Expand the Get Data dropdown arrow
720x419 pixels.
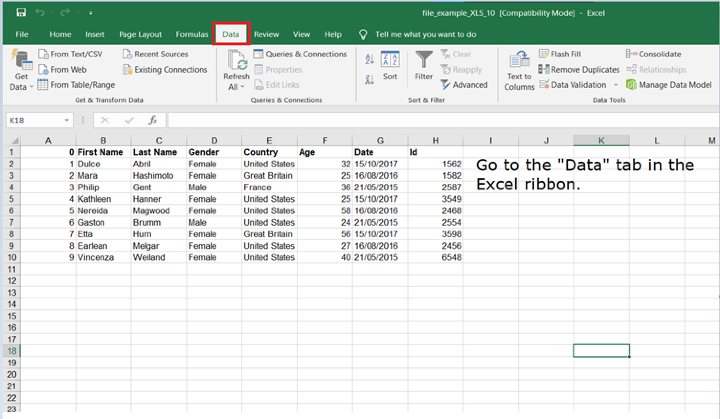[x=31, y=87]
